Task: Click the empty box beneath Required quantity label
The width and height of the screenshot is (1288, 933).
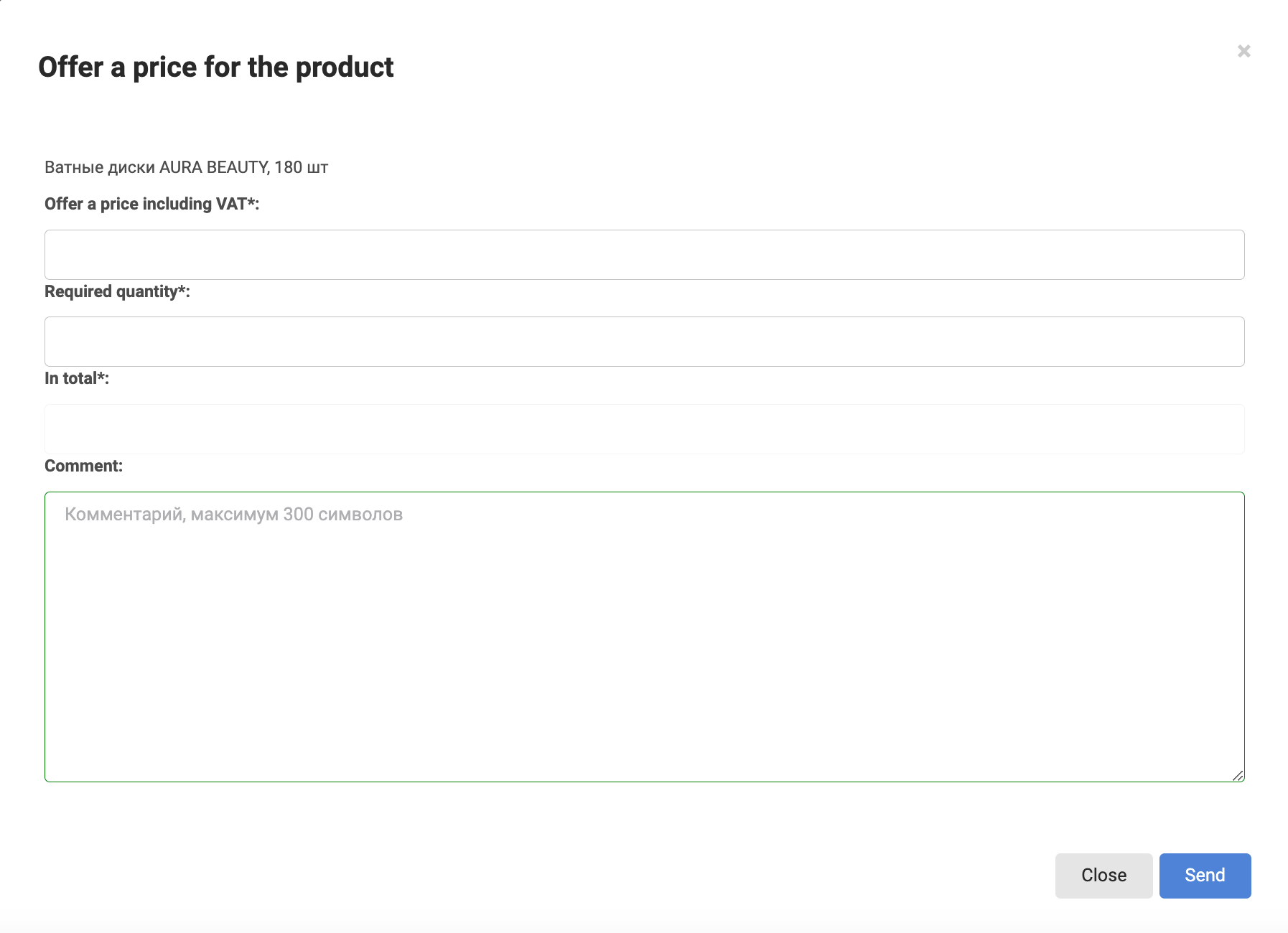Action: coord(644,342)
